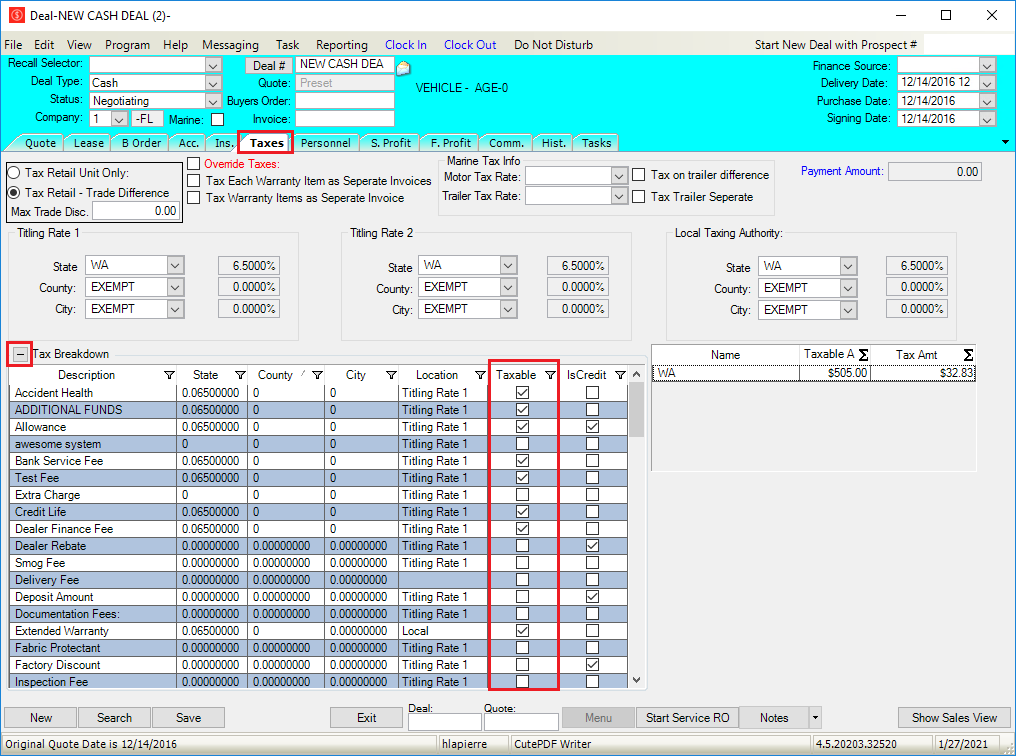Switch to the Quote tab

[40, 143]
